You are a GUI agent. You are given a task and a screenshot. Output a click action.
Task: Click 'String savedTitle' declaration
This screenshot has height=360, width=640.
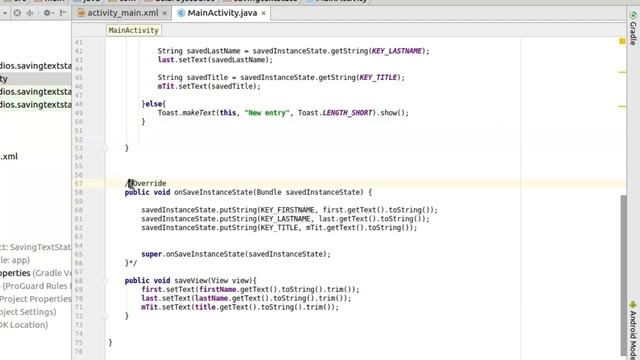click(193, 78)
